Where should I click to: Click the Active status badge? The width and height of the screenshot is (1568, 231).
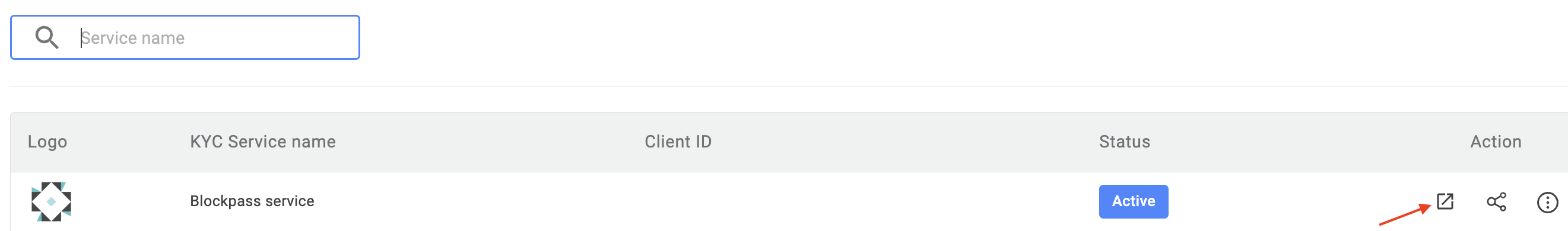pyautogui.click(x=1134, y=201)
